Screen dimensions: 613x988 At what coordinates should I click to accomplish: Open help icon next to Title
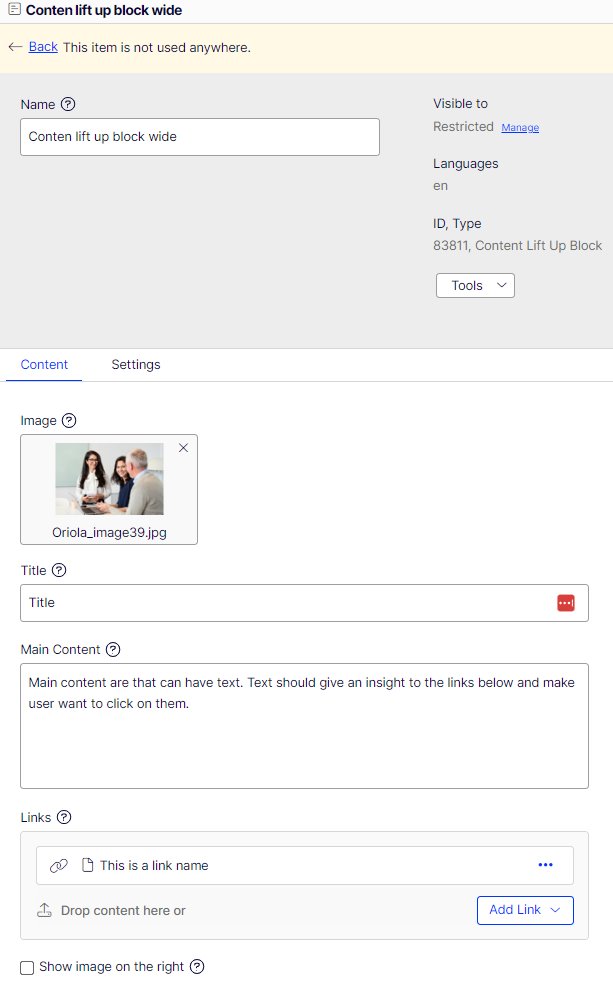point(59,570)
